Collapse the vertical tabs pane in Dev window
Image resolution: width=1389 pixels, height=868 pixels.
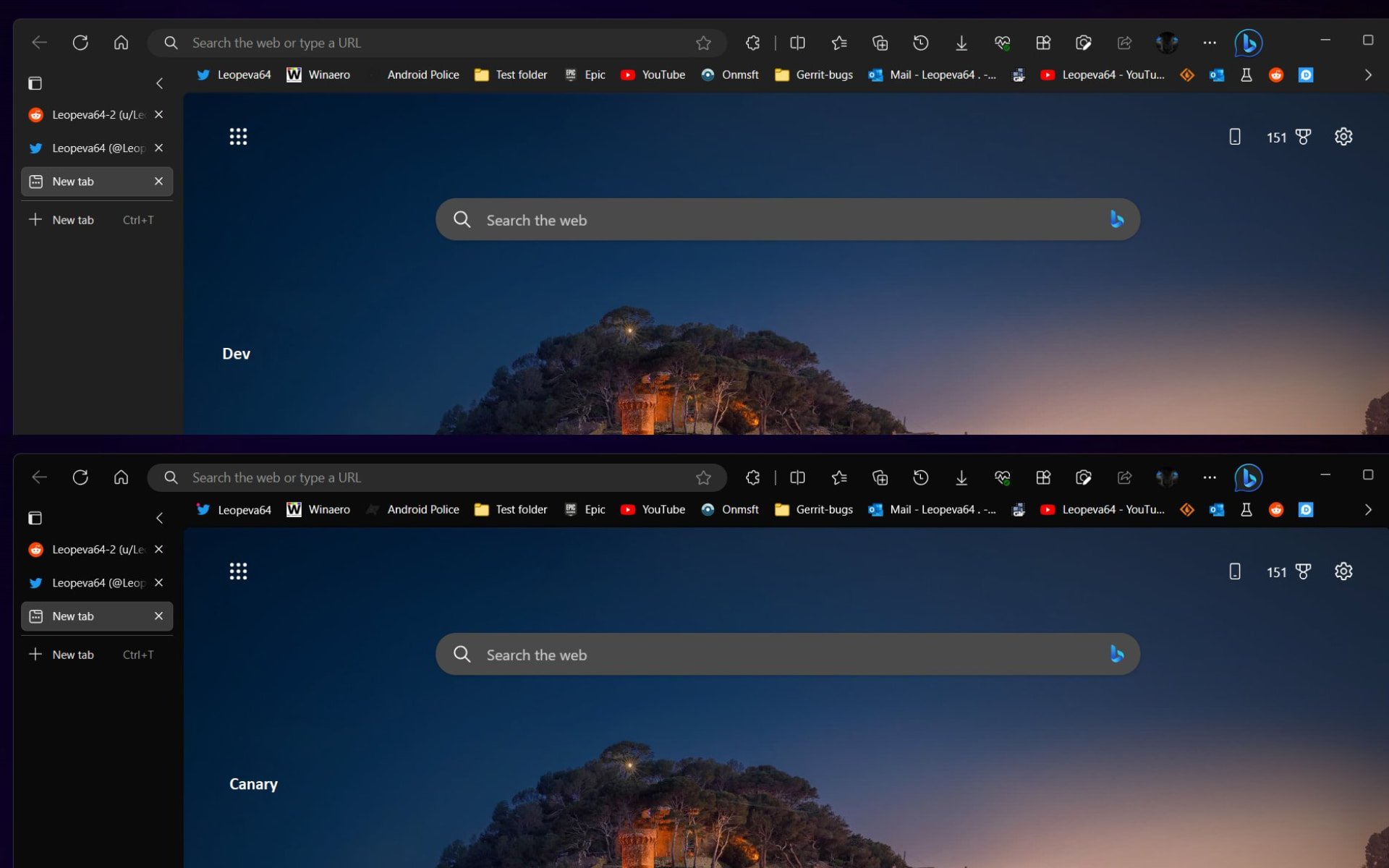point(159,83)
